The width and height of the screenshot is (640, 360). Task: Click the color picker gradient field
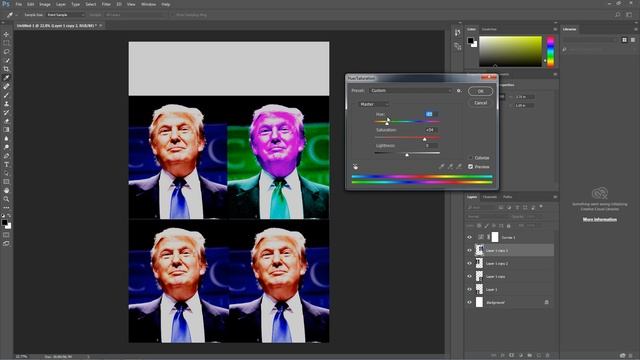pos(510,51)
